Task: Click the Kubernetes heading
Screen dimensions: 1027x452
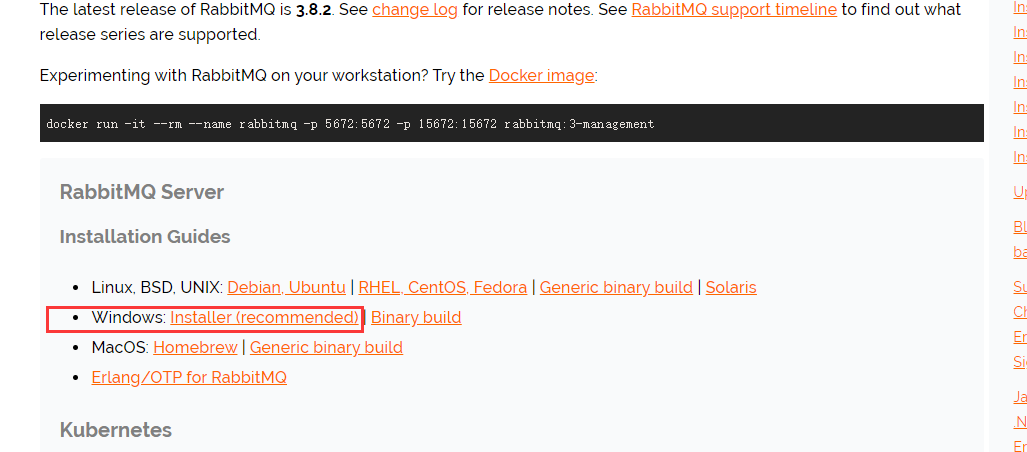Action: pyautogui.click(x=116, y=430)
